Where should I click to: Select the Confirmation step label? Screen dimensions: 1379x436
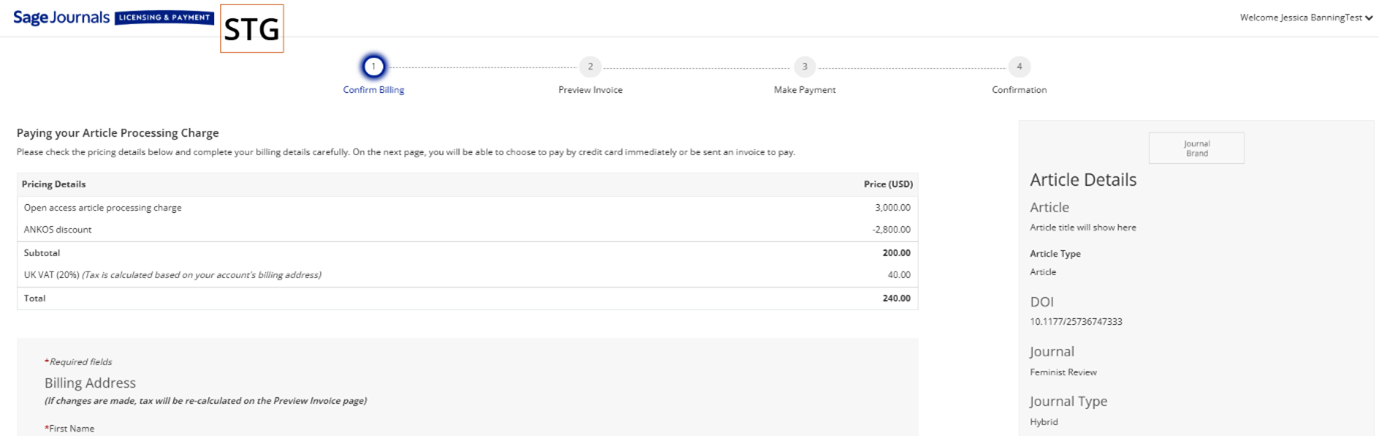(x=1019, y=90)
